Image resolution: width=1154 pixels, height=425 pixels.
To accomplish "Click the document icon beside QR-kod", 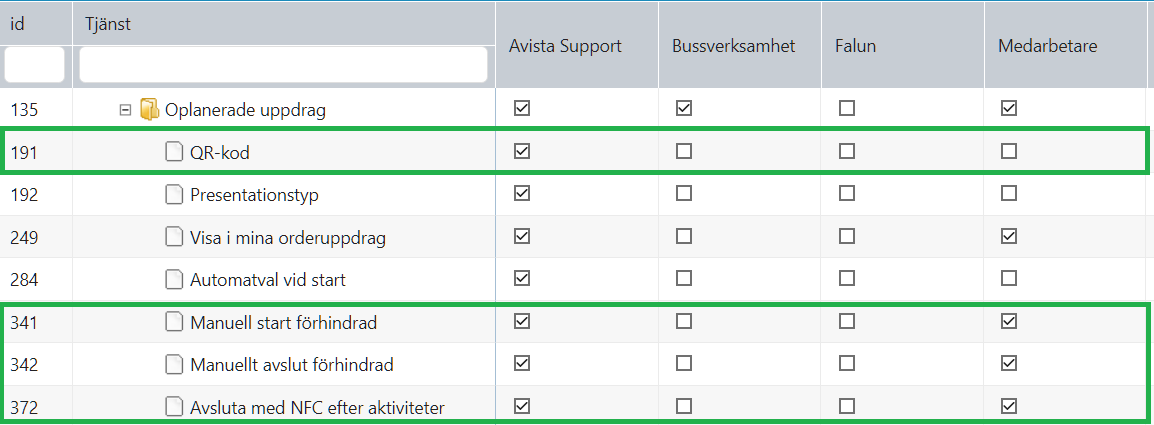I will tap(174, 152).
